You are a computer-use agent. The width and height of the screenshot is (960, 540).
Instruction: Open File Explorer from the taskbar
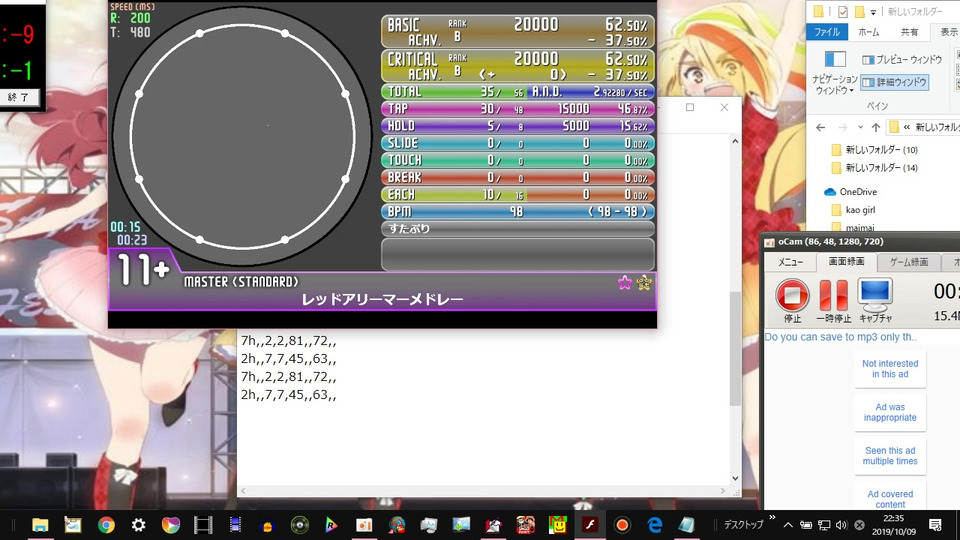40,525
